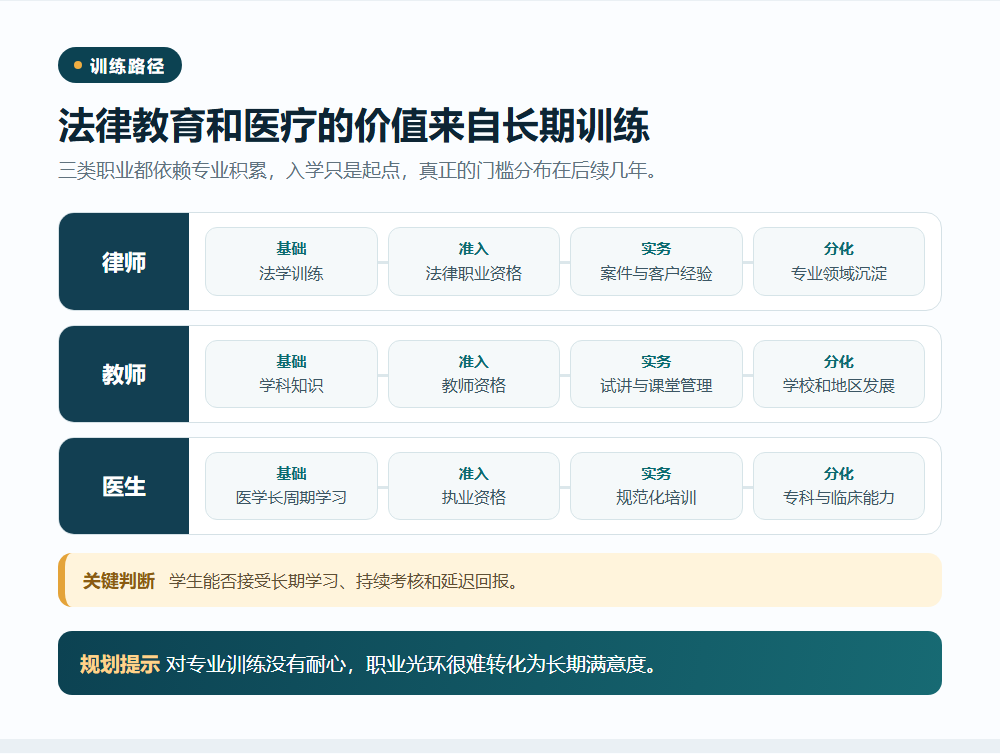1000x754 pixels.
Task: Click the 专科与临床能力 card
Action: [839, 486]
